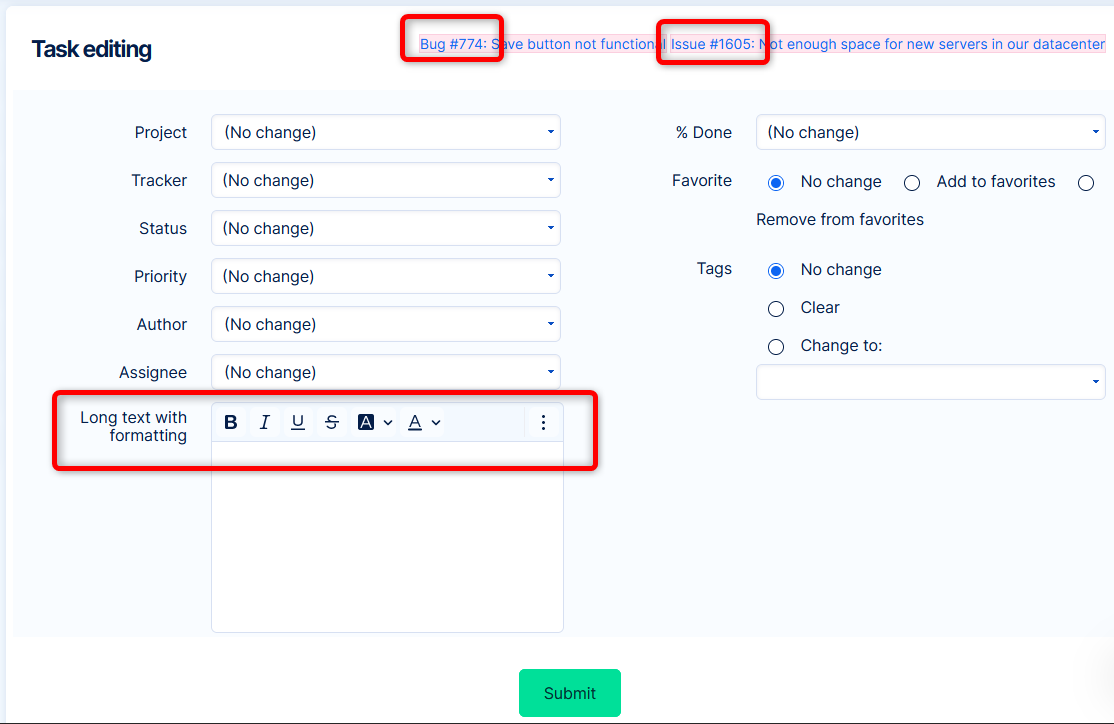Click the text background color icon
The image size is (1114, 724).
coord(366,422)
